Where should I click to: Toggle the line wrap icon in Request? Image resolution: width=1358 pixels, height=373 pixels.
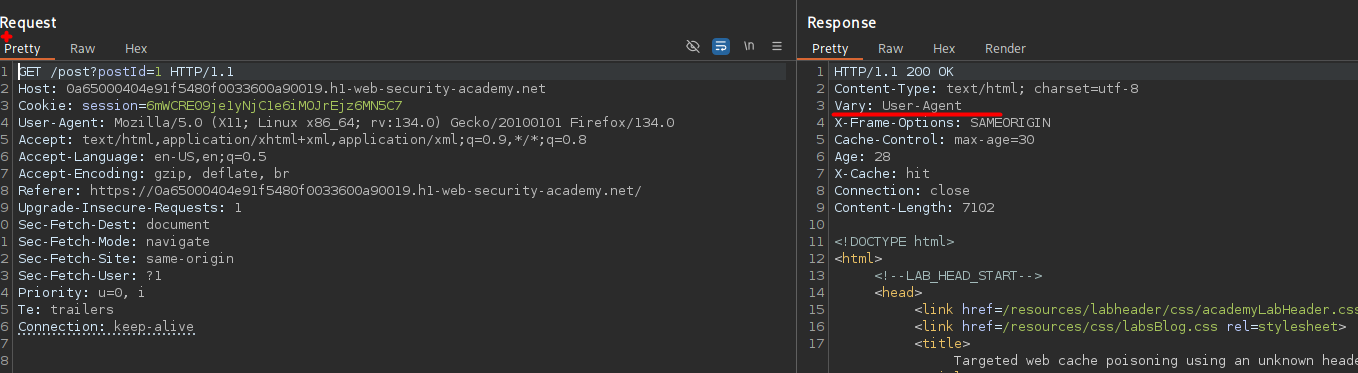tap(720, 47)
